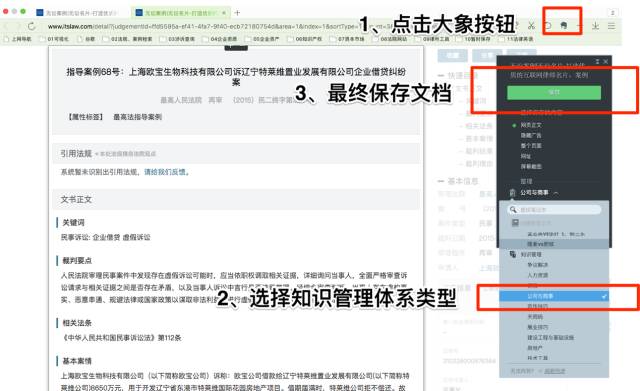Screen dimensions: 640x391
Task: Click the 引用法规 section heading
Action: click(x=76, y=153)
